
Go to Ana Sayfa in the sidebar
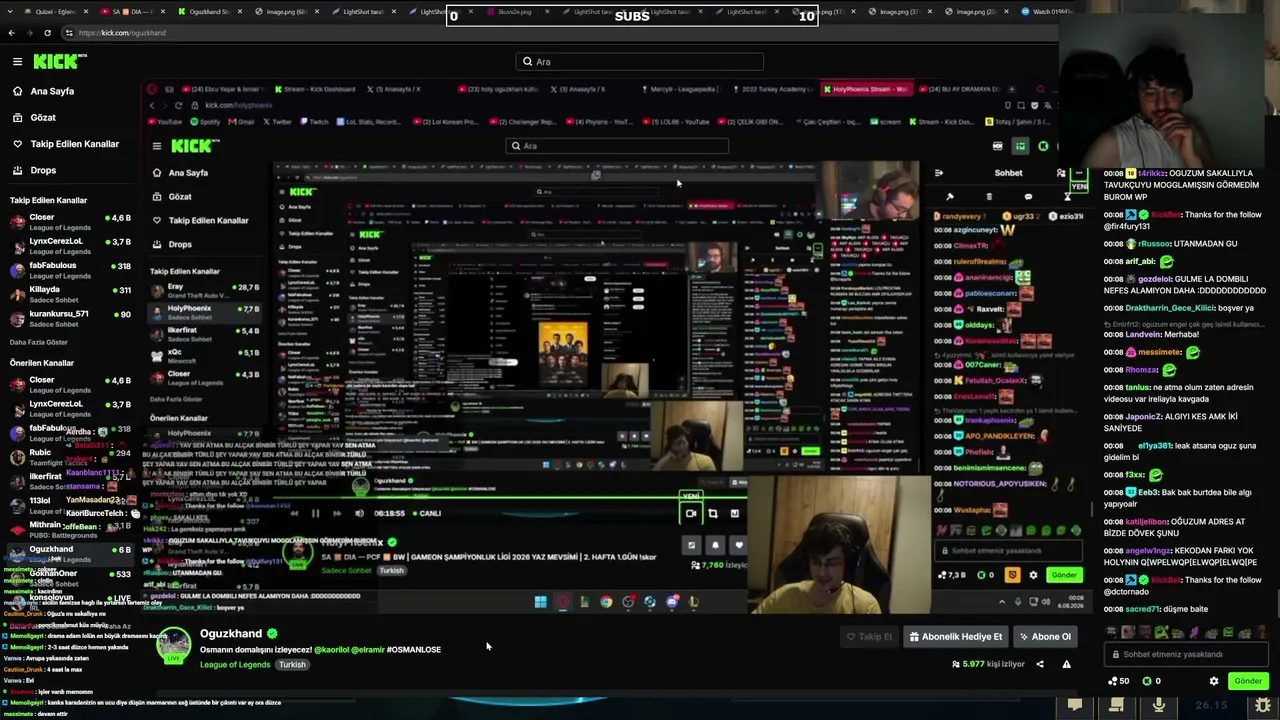click(x=52, y=91)
